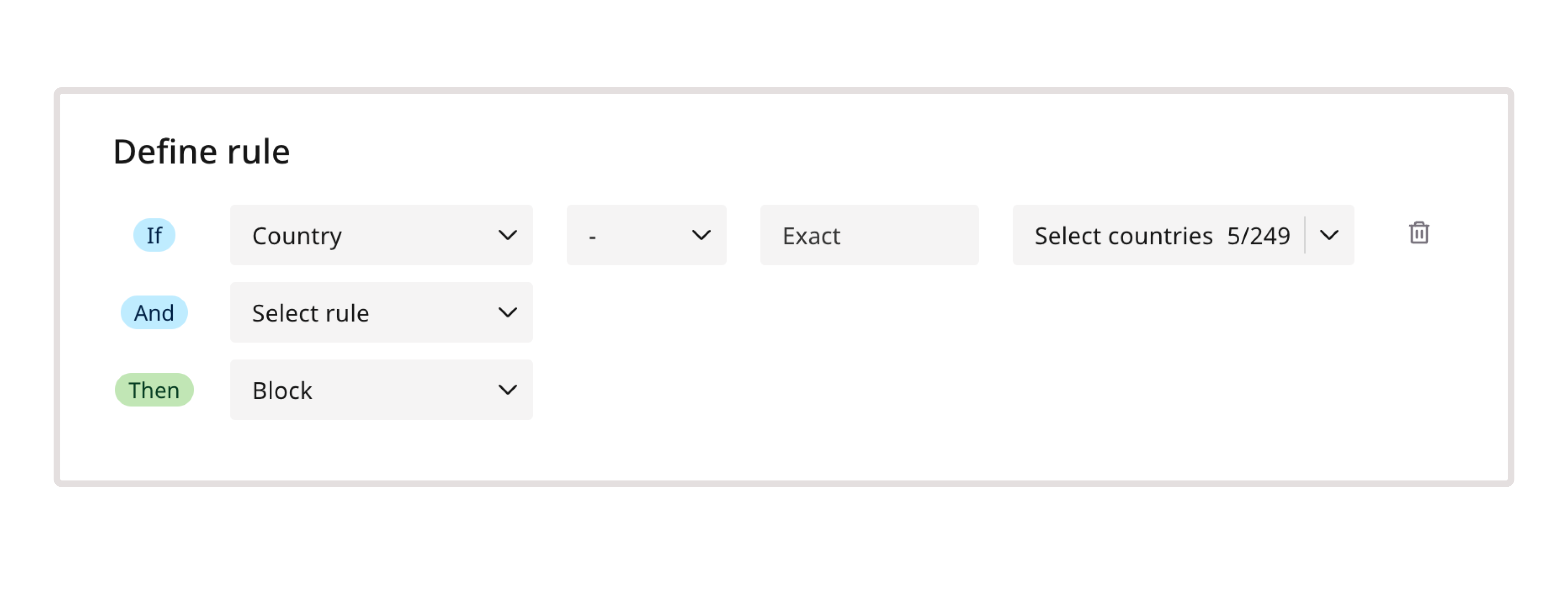
Task: Click the blue And badge
Action: coord(154,313)
